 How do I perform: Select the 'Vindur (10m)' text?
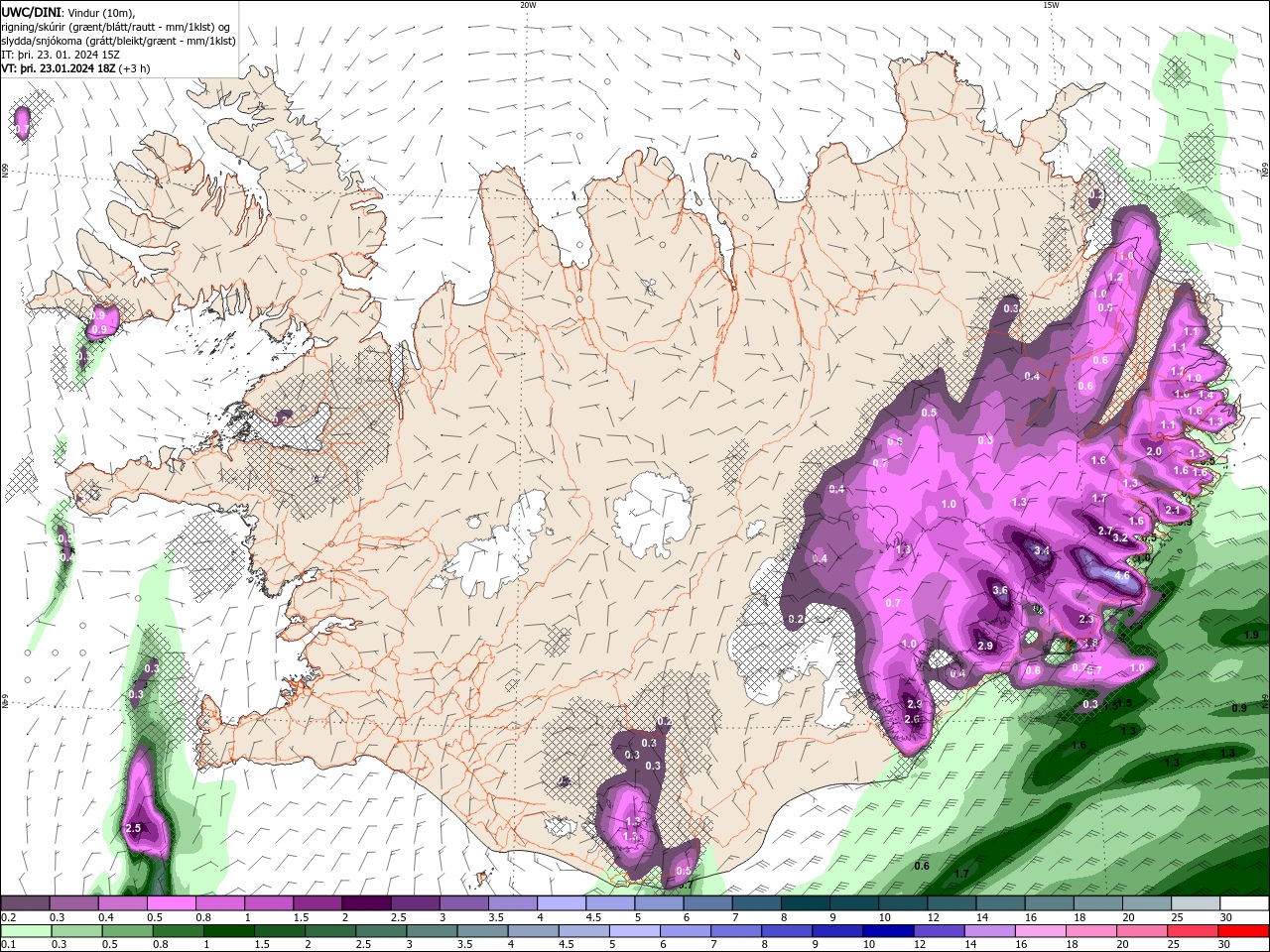(99, 12)
